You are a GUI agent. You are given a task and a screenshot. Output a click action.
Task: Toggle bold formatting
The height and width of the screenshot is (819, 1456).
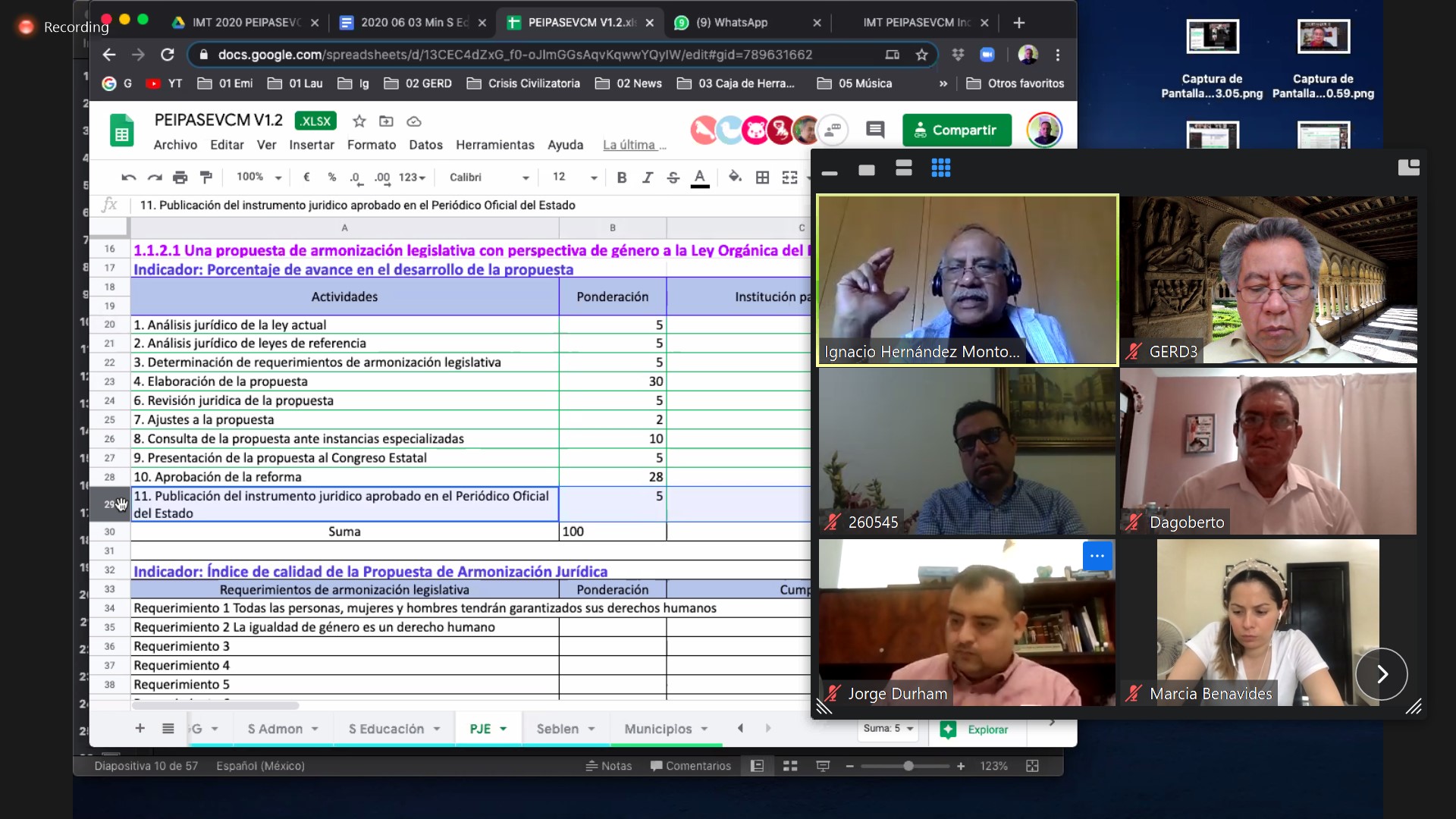coord(622,177)
